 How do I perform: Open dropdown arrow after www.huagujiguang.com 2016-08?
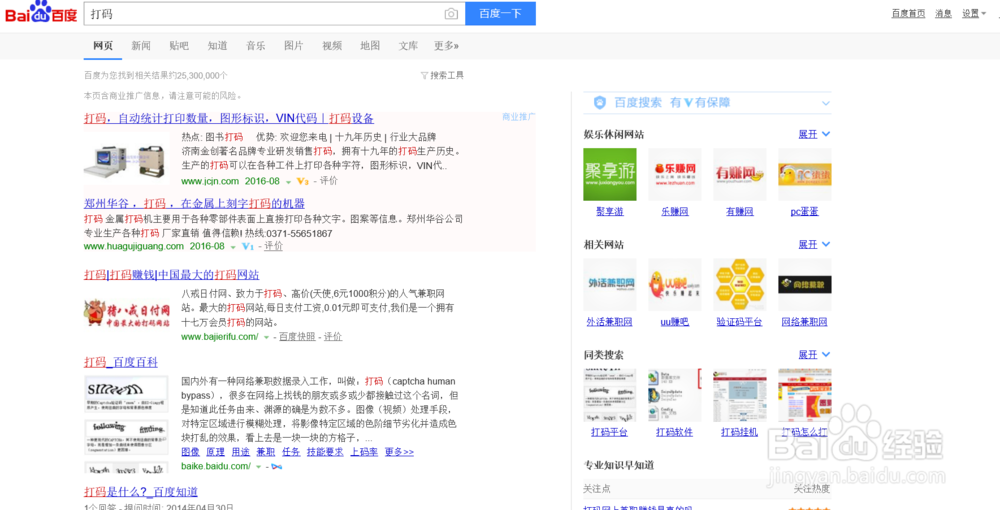point(233,247)
